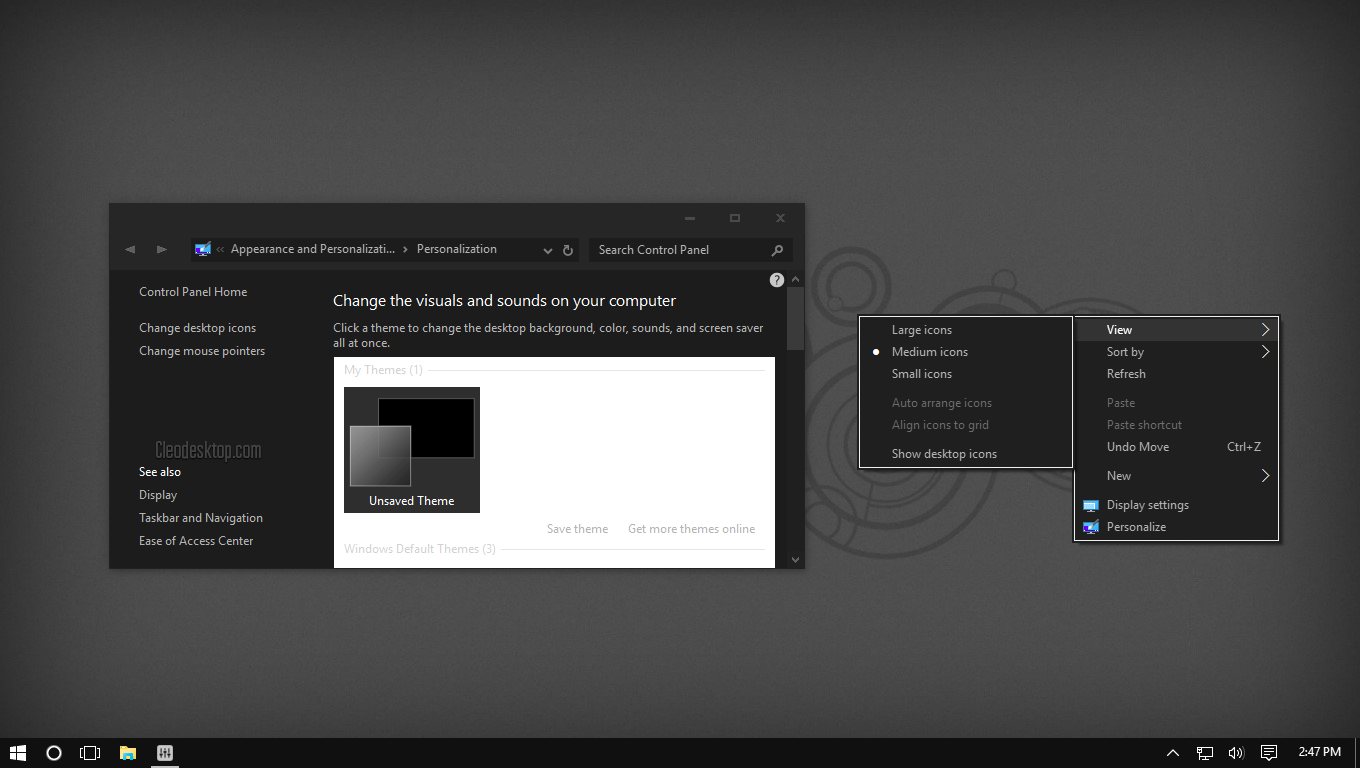Open File Explorer from the taskbar

[x=128, y=753]
